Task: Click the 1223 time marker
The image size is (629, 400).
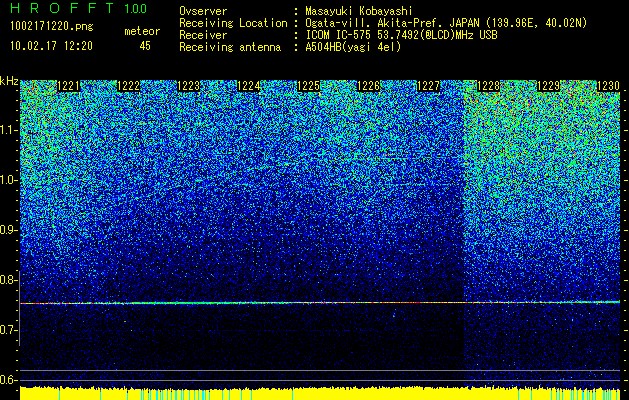Action: tap(189, 86)
